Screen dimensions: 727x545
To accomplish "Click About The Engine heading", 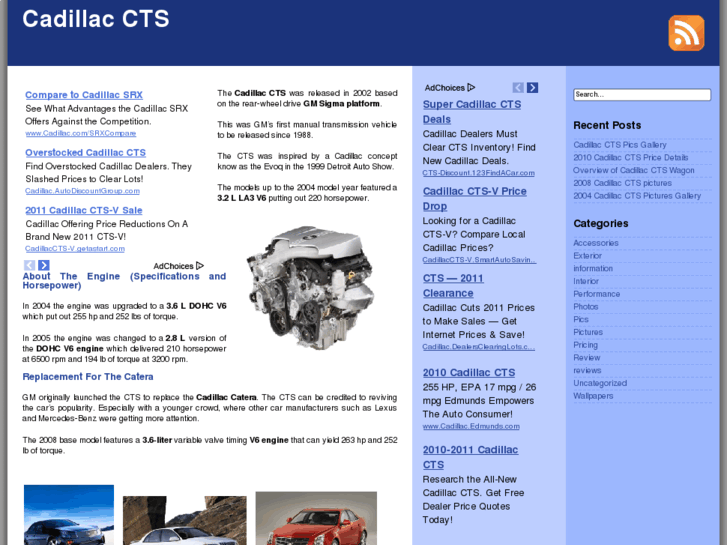I will [124, 281].
